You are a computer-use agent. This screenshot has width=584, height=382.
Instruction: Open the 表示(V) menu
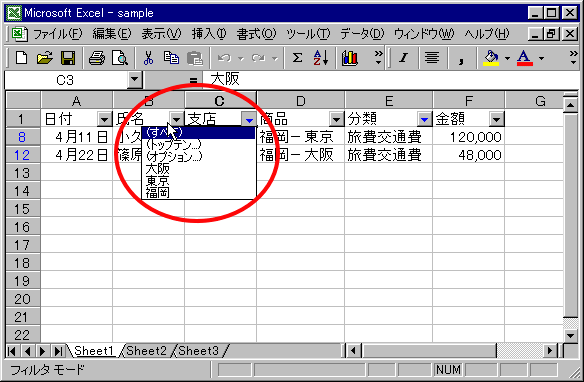(161, 34)
